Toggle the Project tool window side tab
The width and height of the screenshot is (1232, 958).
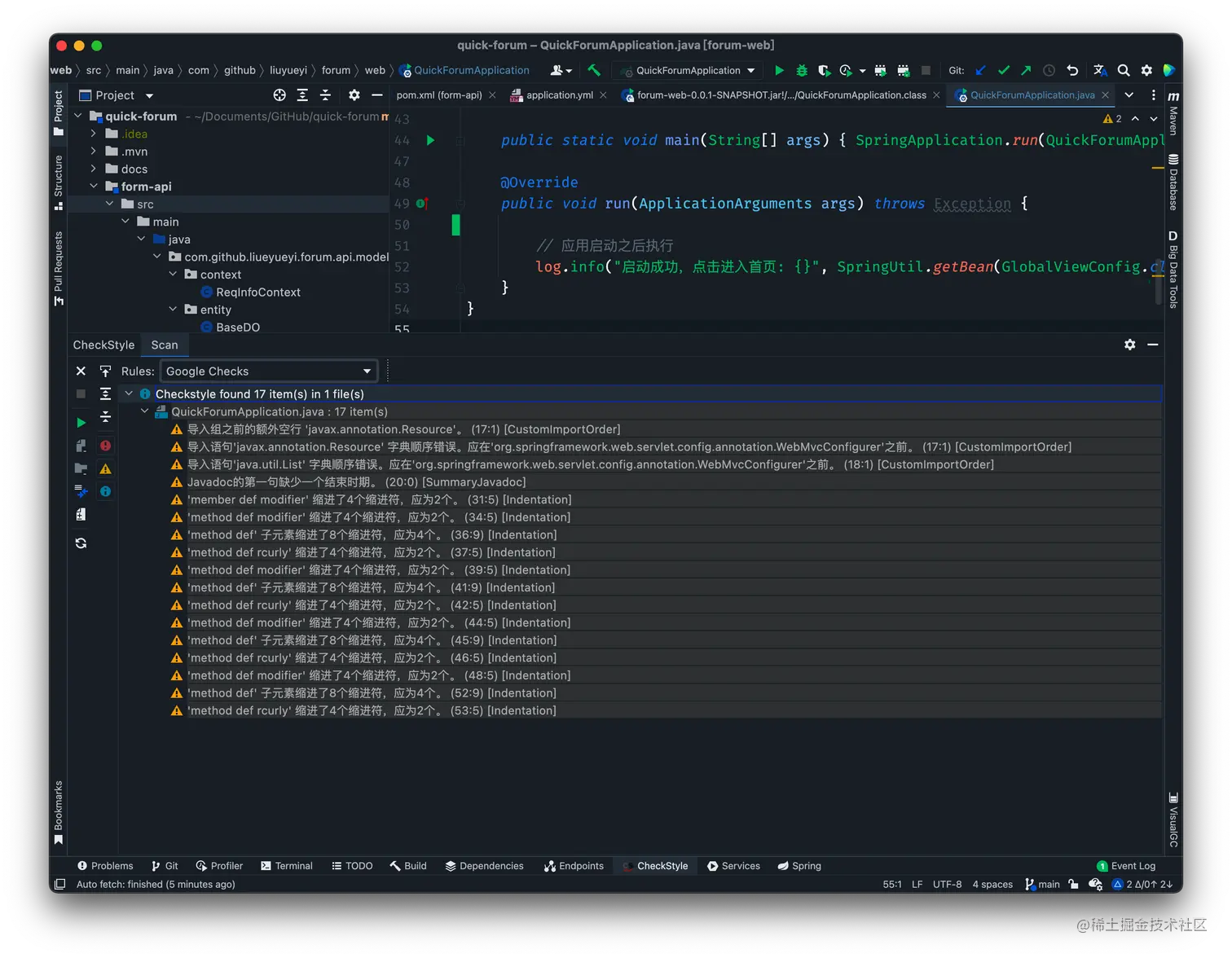click(x=58, y=113)
